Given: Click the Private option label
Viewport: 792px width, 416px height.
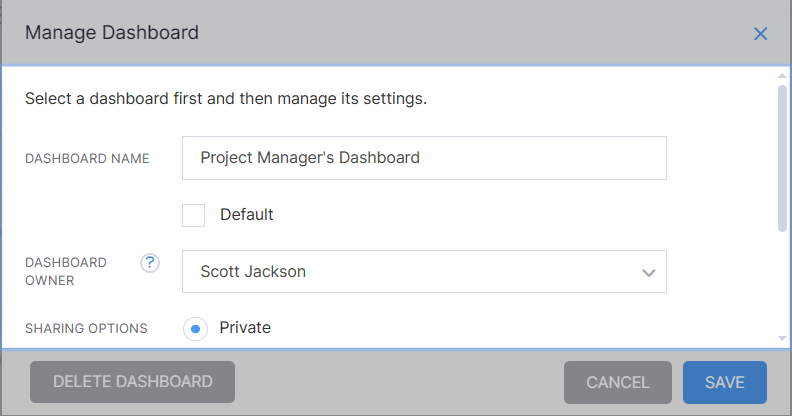Looking at the screenshot, I should click(245, 328).
